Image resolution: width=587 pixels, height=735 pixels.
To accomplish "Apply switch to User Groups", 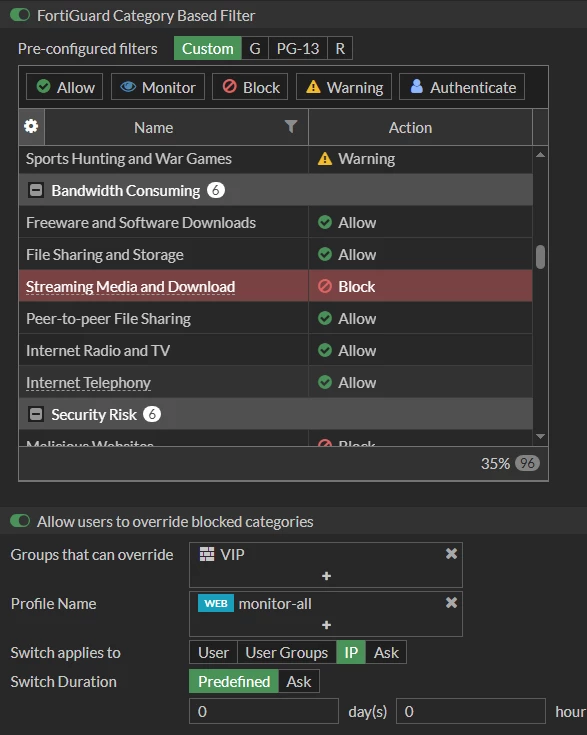I will [286, 652].
